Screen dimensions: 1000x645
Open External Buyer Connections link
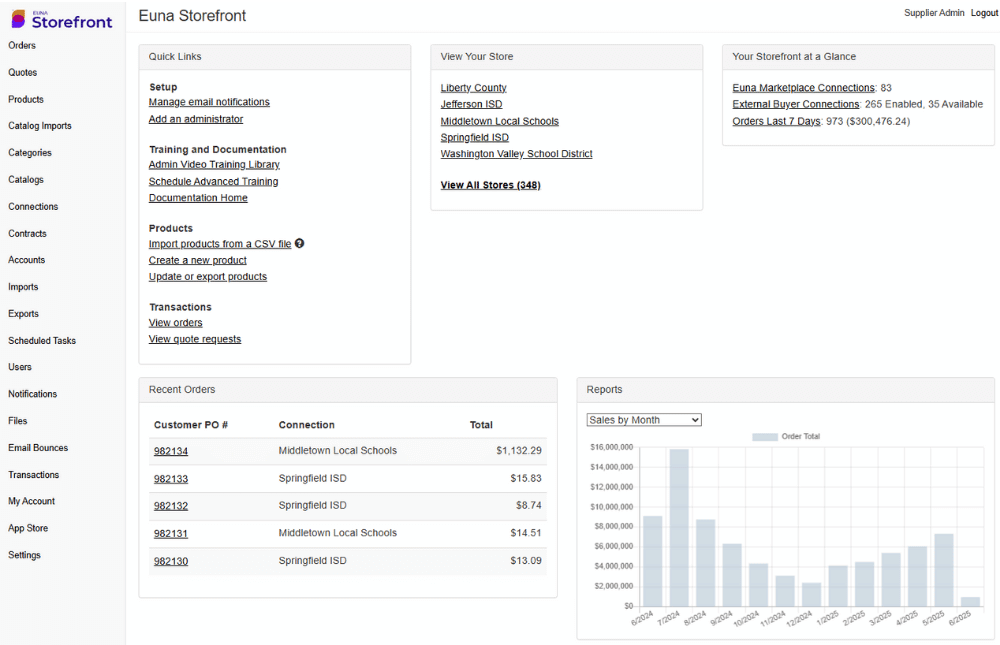click(x=796, y=104)
